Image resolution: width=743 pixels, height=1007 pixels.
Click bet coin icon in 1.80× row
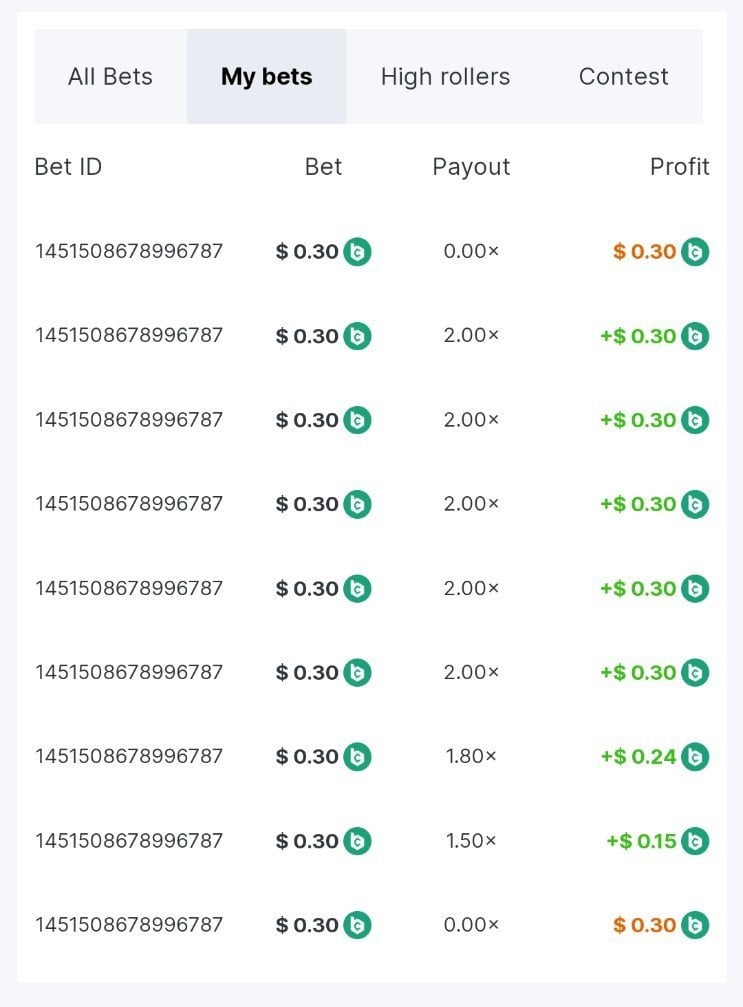[x=357, y=757]
